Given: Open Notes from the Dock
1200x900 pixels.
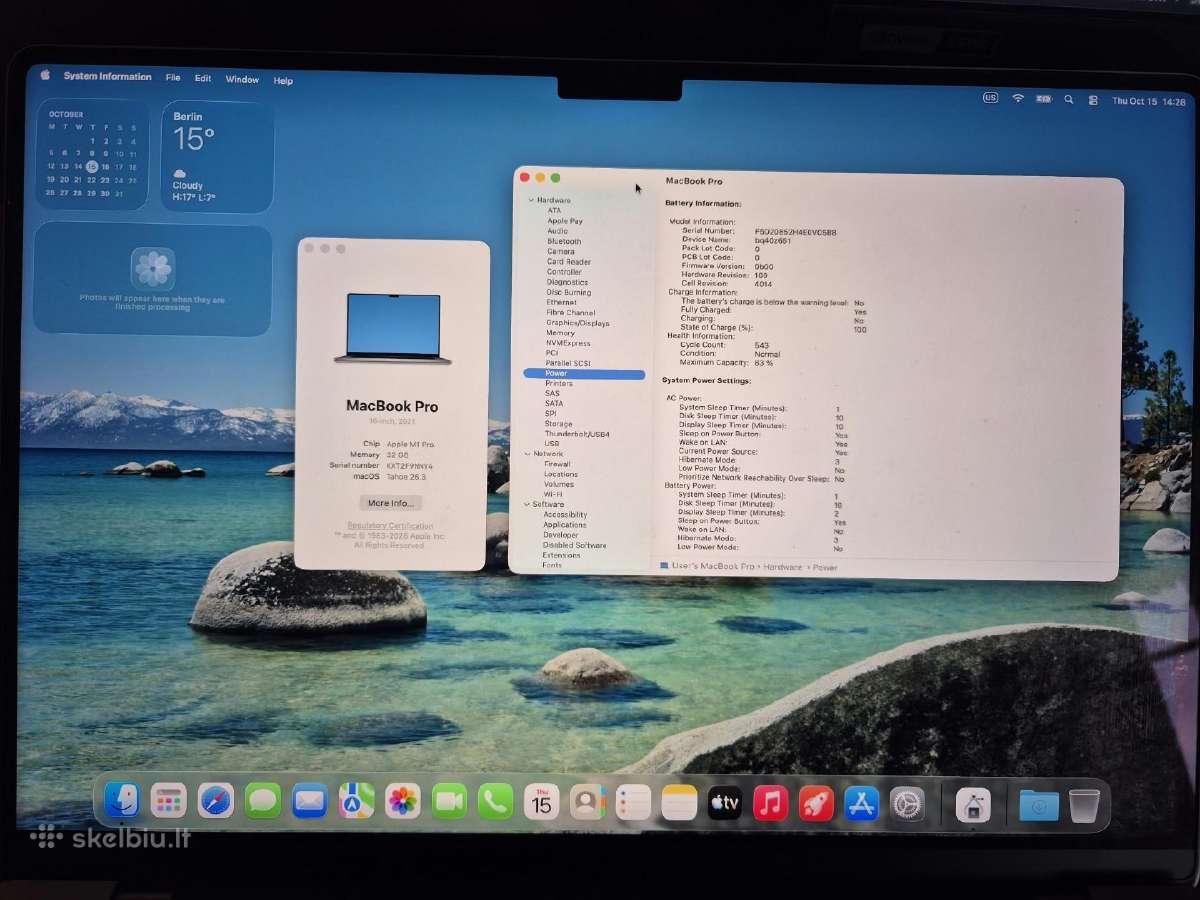Looking at the screenshot, I should click(x=679, y=802).
